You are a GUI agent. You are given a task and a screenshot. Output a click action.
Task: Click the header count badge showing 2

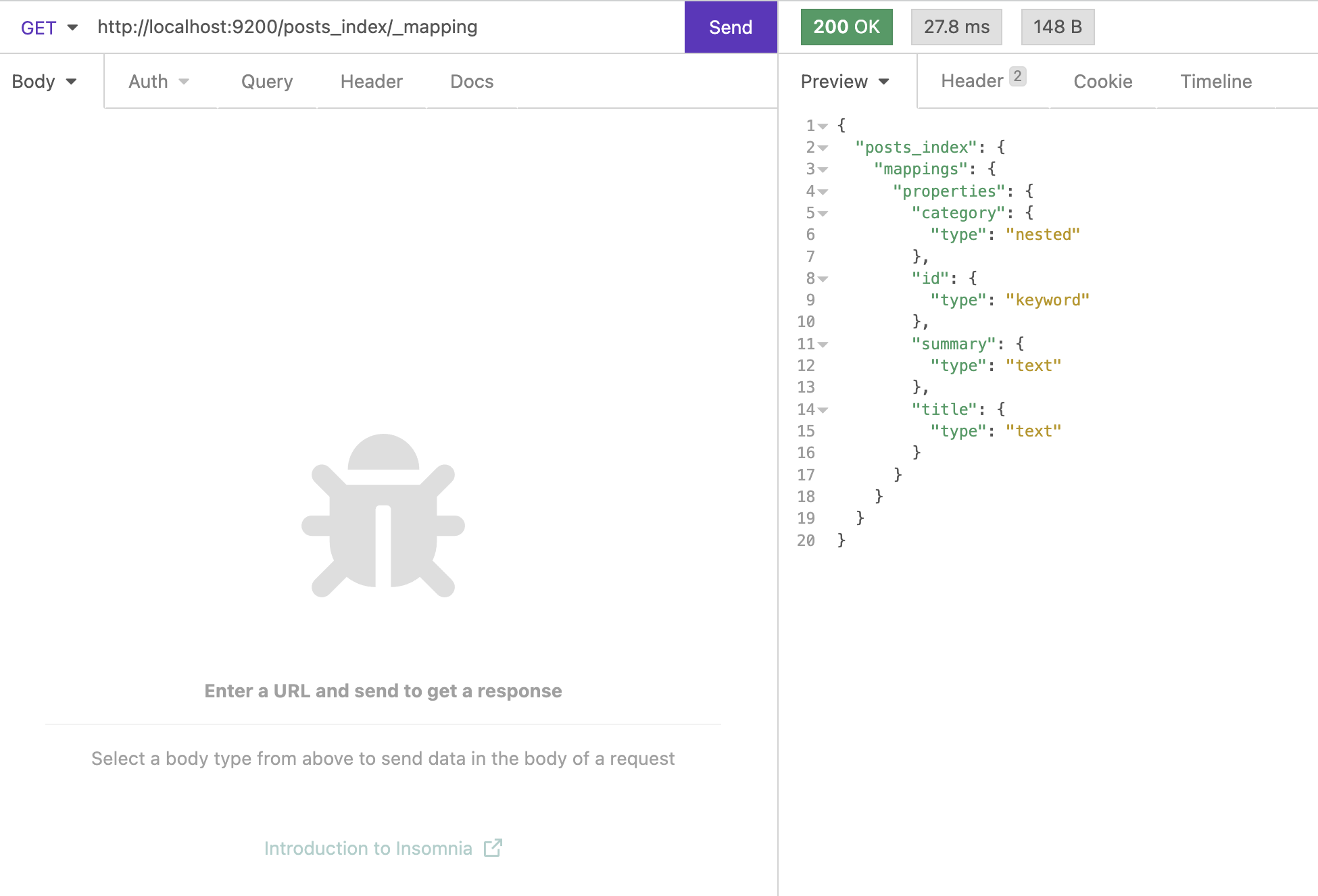point(1018,76)
